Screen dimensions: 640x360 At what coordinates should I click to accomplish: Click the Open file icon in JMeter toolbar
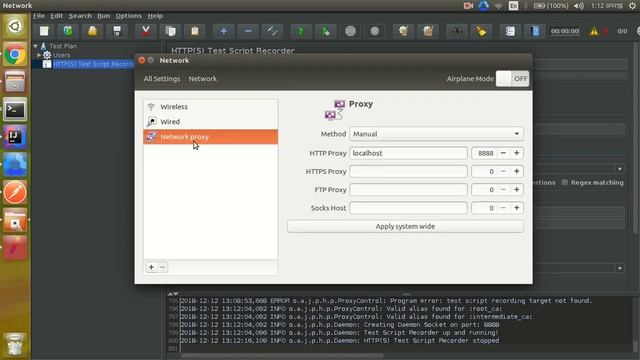pos(92,31)
